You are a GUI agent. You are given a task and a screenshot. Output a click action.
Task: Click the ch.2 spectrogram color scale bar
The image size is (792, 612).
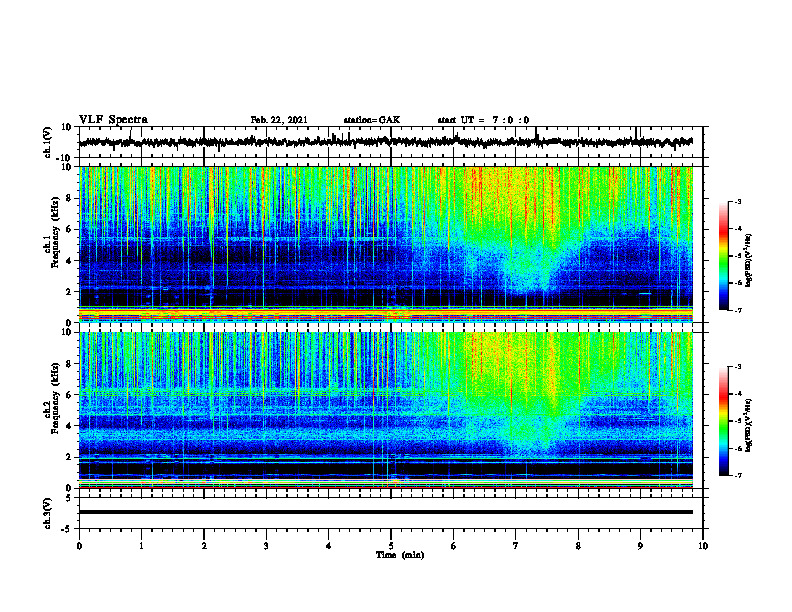click(x=724, y=421)
